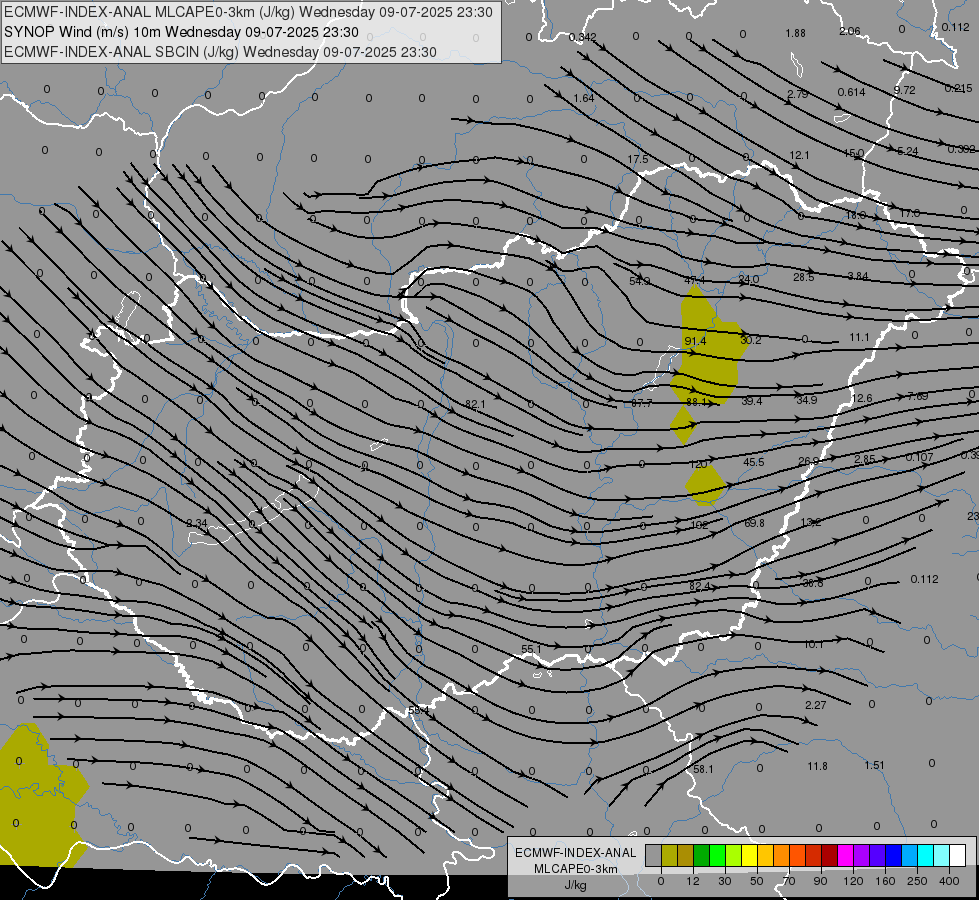Click the map value 28.5
Image resolution: width=979 pixels, height=900 pixels.
pyautogui.click(x=804, y=277)
